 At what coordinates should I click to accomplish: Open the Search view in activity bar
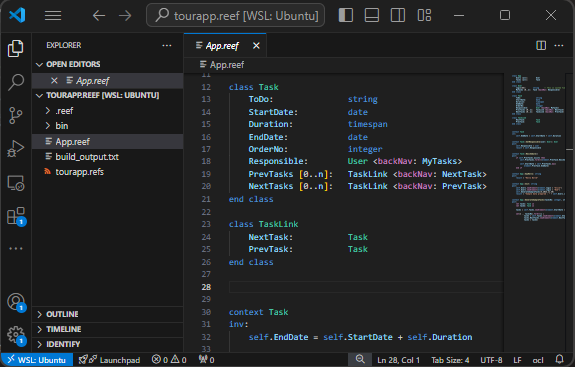pyautogui.click(x=16, y=82)
